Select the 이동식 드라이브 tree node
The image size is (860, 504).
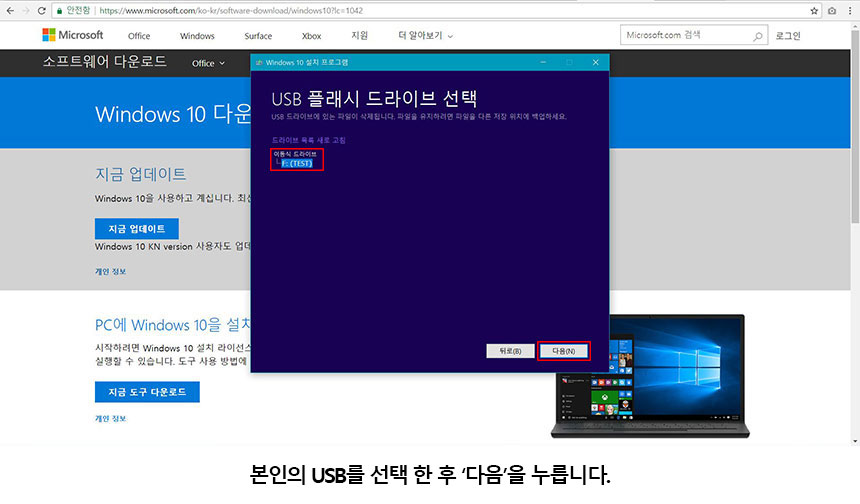tap(295, 154)
